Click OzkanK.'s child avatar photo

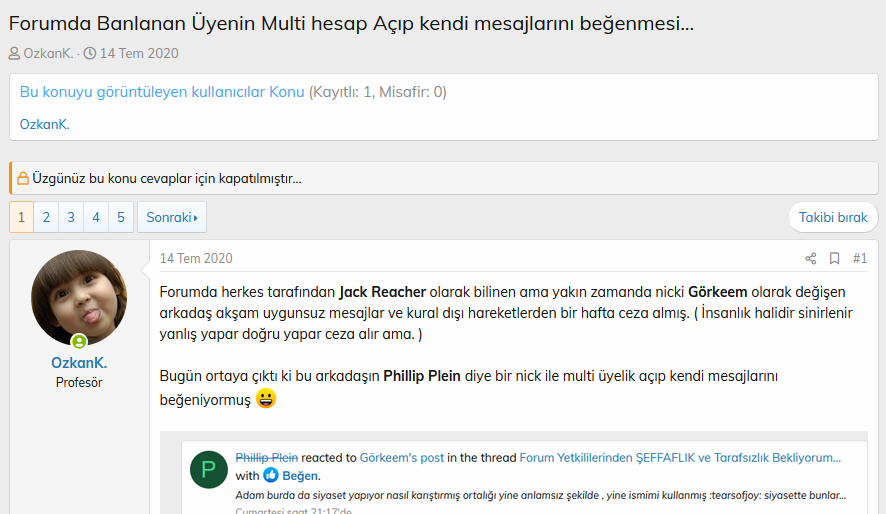tap(79, 297)
